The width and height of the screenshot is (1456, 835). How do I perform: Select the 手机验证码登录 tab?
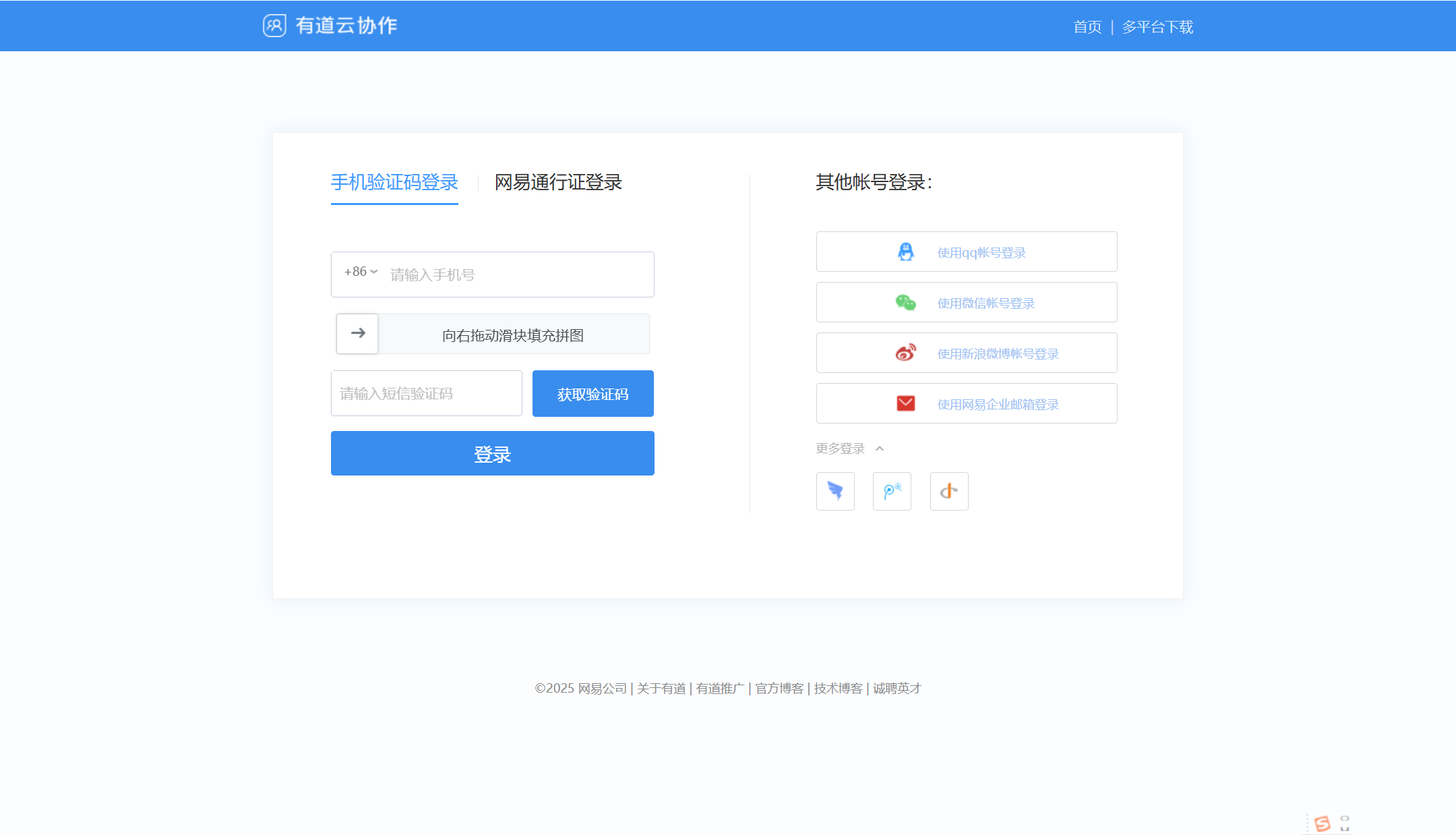(x=394, y=181)
